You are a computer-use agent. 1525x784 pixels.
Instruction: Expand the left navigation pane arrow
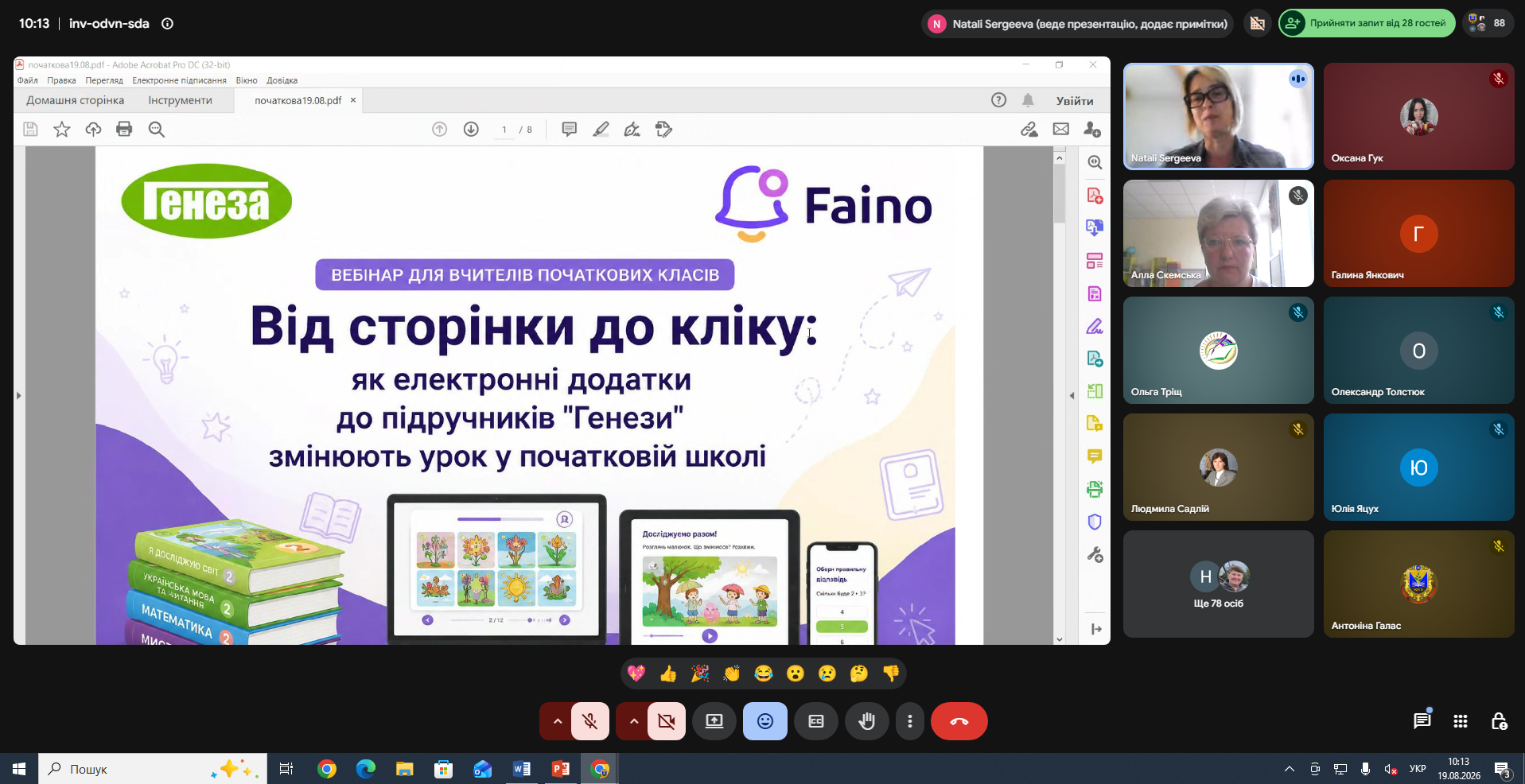pos(18,395)
